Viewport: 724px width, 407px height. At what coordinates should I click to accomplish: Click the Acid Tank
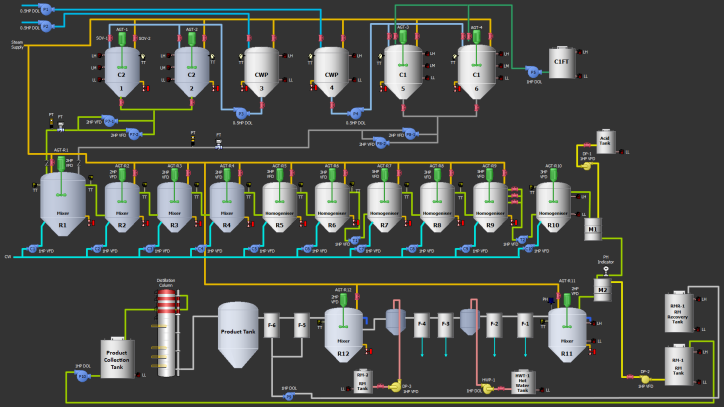(604, 139)
